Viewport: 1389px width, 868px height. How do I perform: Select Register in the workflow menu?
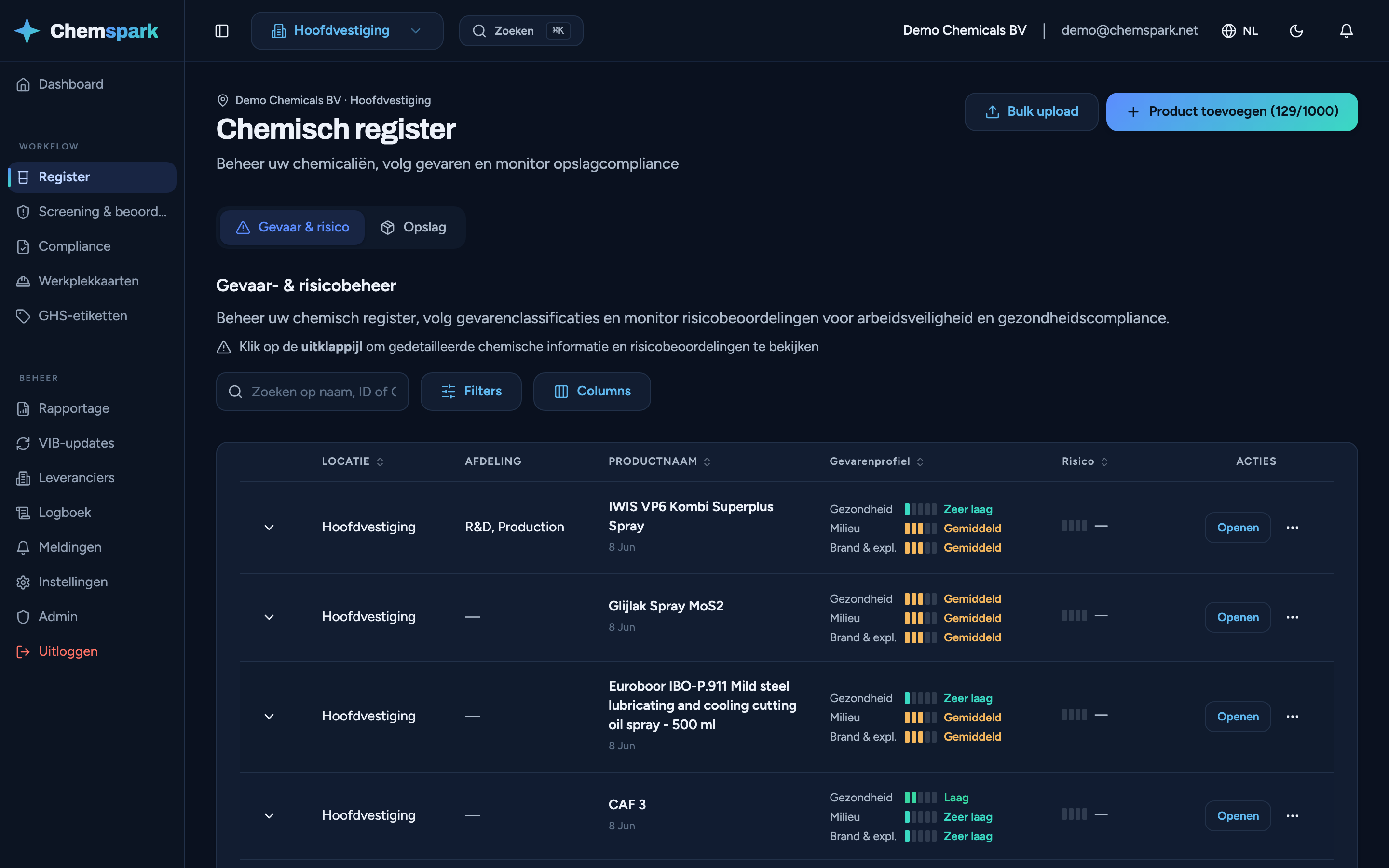click(92, 177)
